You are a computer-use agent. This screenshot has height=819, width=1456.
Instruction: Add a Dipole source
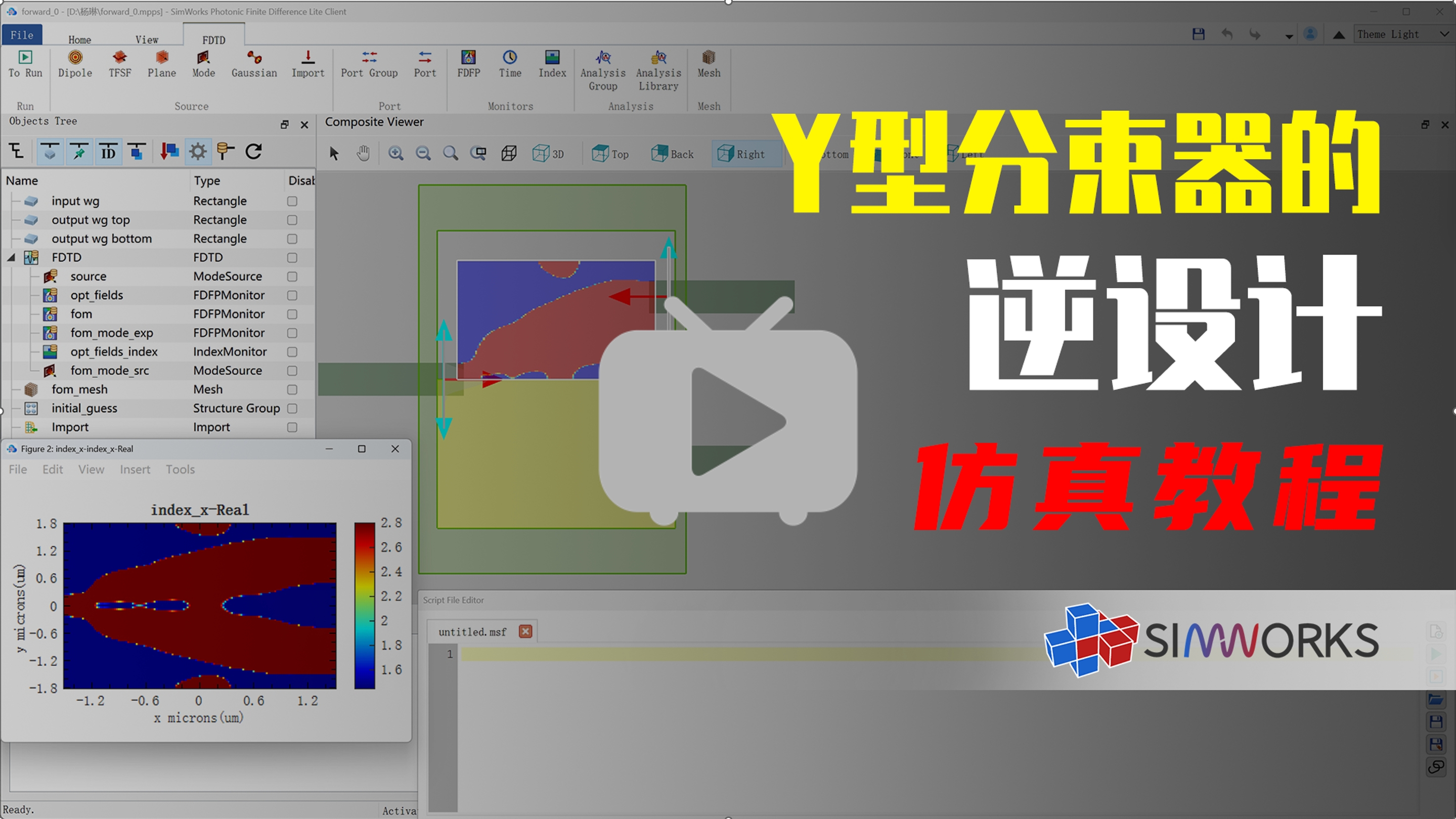75,64
